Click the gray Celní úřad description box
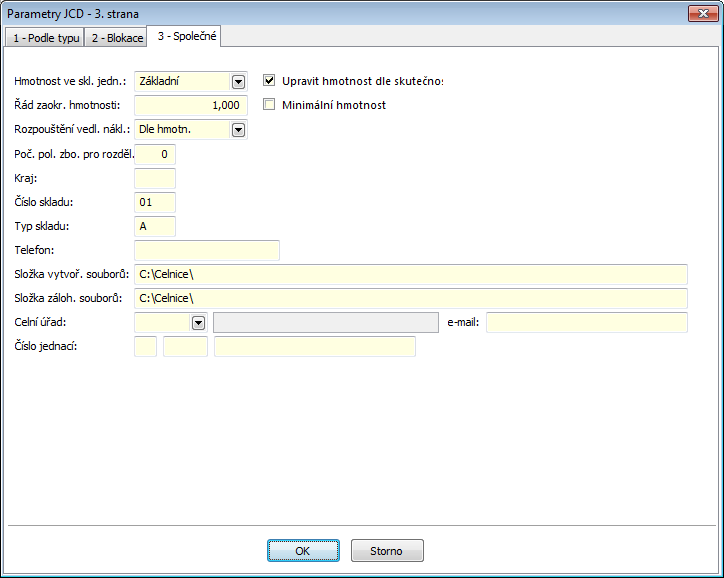724x578 pixels. click(x=326, y=322)
